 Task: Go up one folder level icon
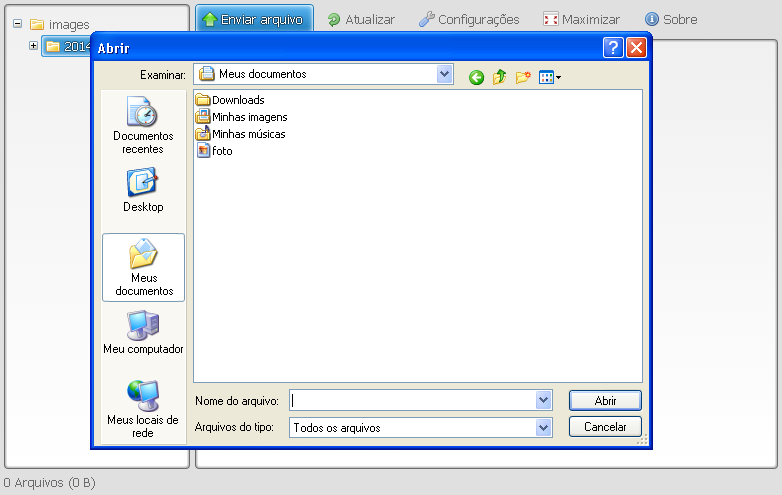pyautogui.click(x=499, y=77)
